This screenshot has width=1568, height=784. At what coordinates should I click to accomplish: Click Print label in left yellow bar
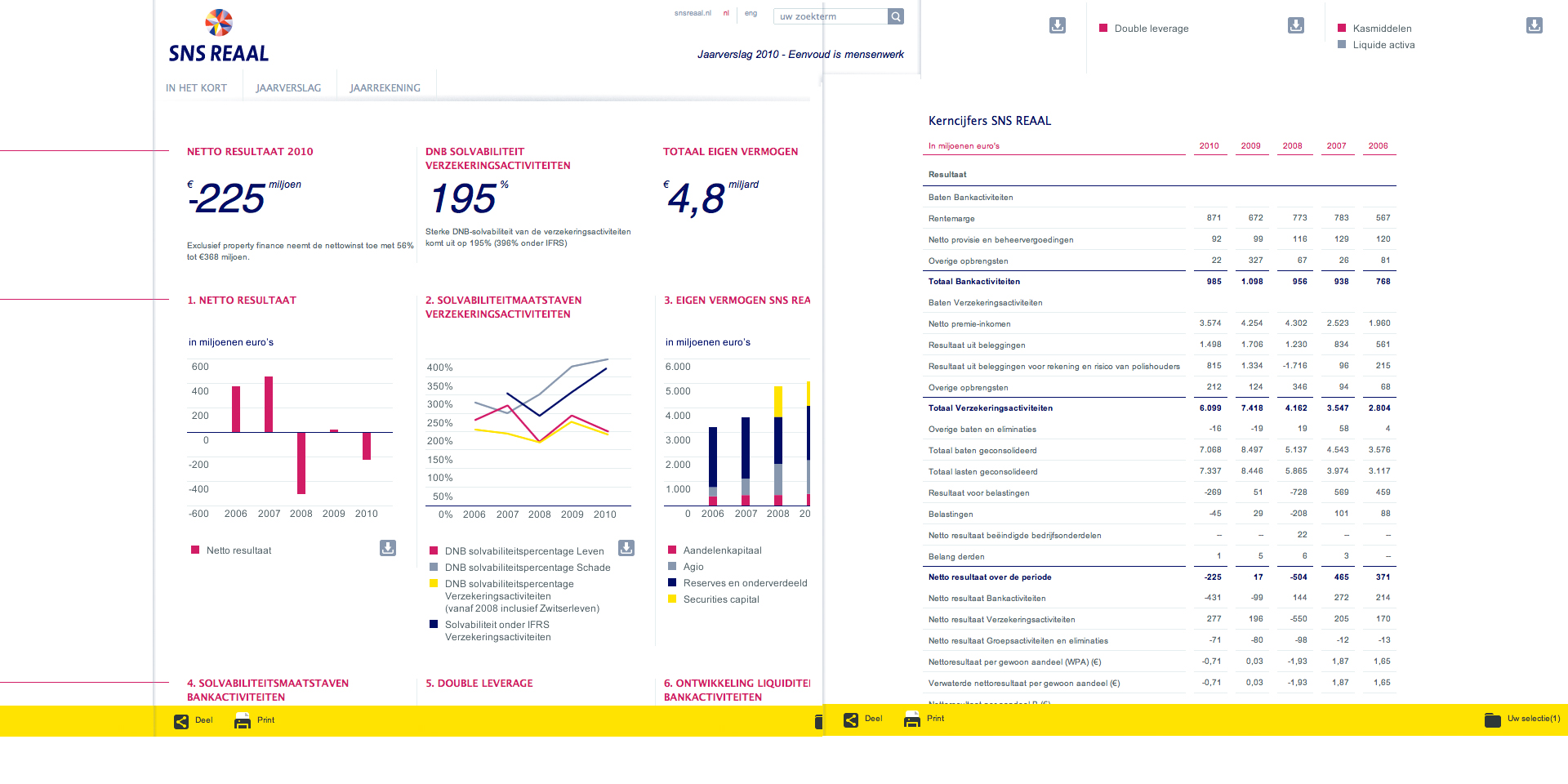click(x=265, y=720)
